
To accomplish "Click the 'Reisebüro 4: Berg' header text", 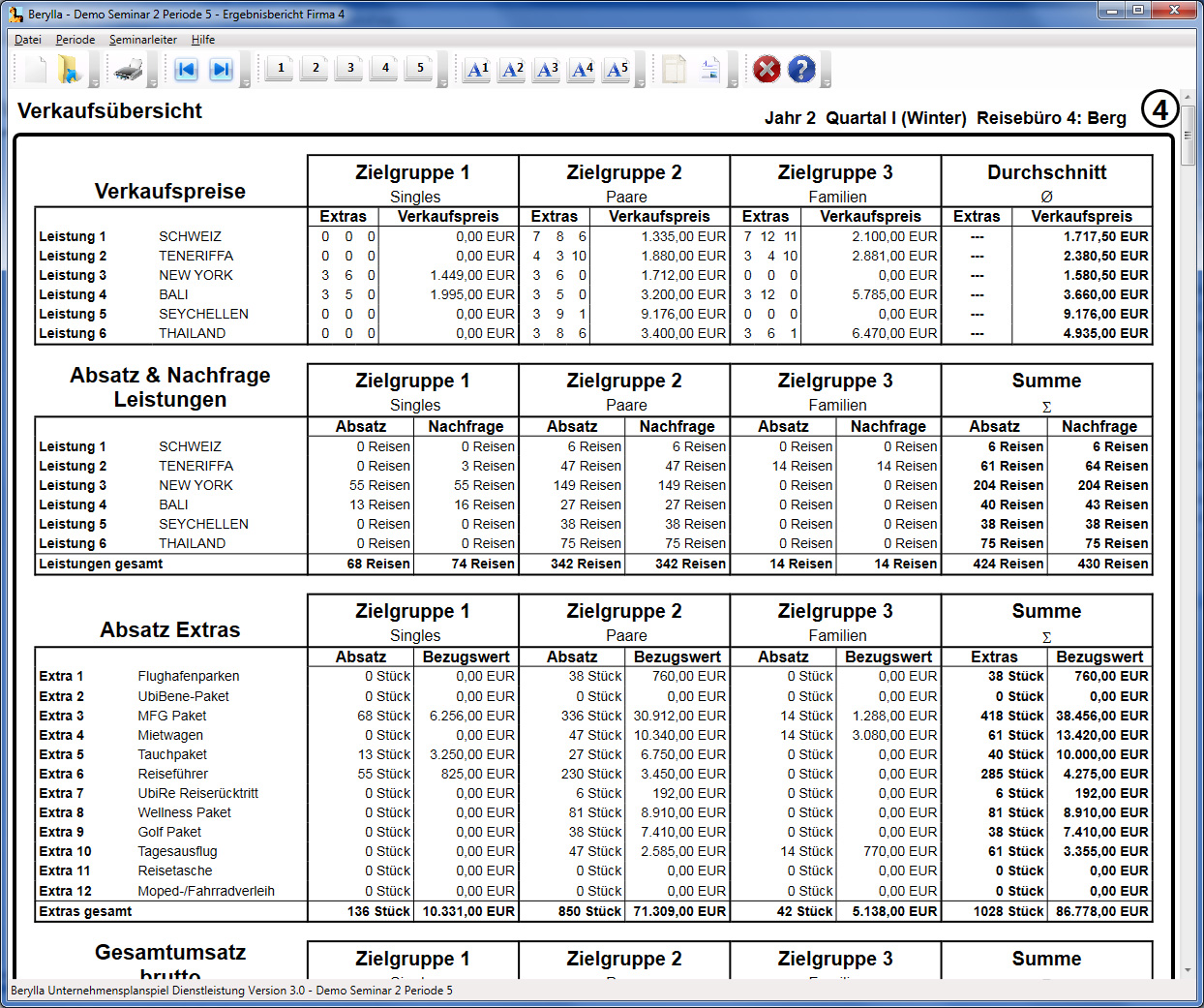I will [1051, 118].
